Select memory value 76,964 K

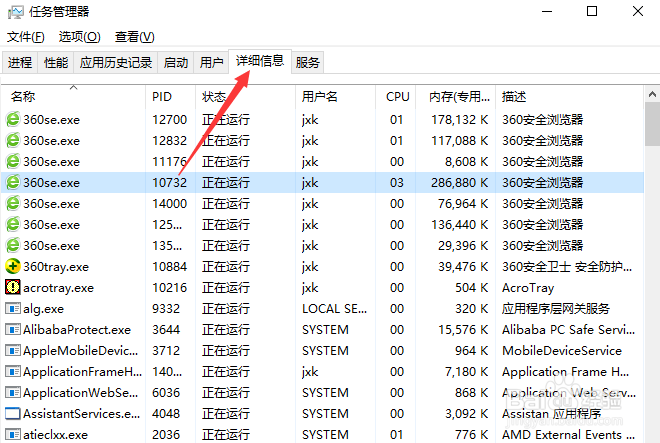[x=463, y=204]
